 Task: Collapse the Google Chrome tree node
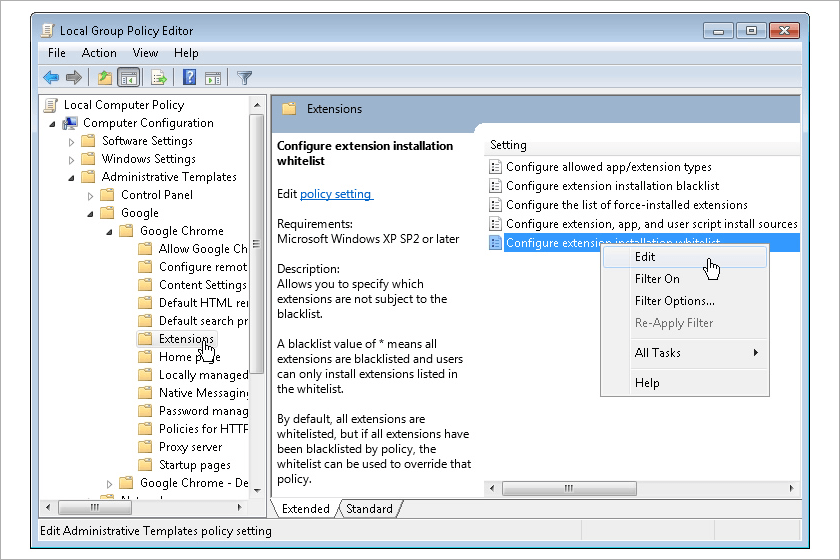pos(110,231)
